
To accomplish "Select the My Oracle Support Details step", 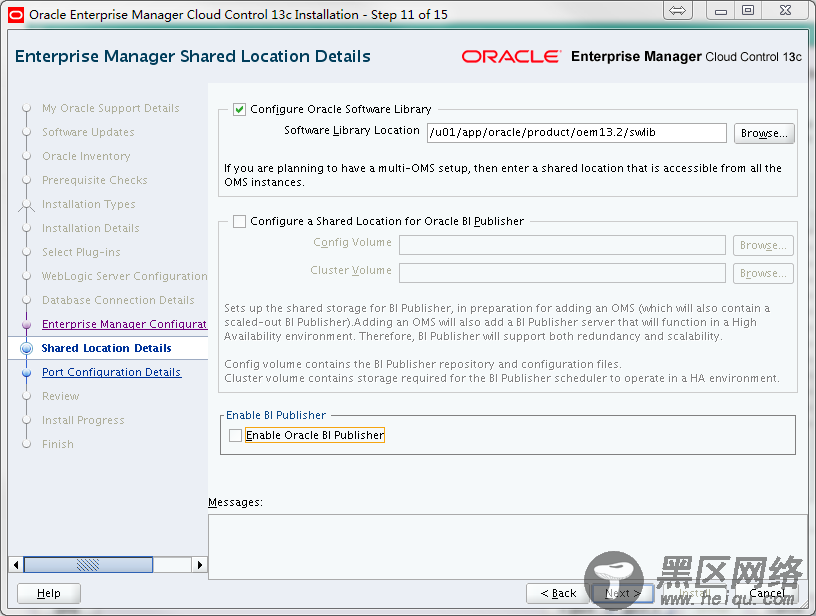I will coord(111,108).
